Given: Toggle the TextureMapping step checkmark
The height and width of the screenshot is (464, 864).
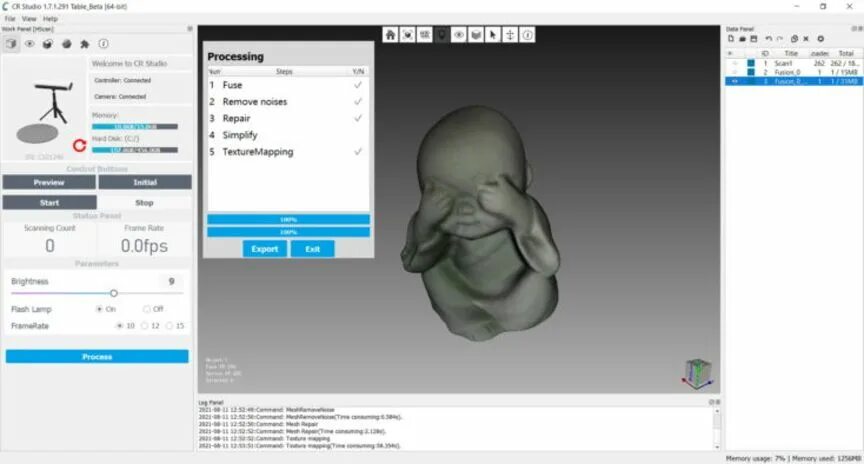Looking at the screenshot, I should [x=358, y=152].
